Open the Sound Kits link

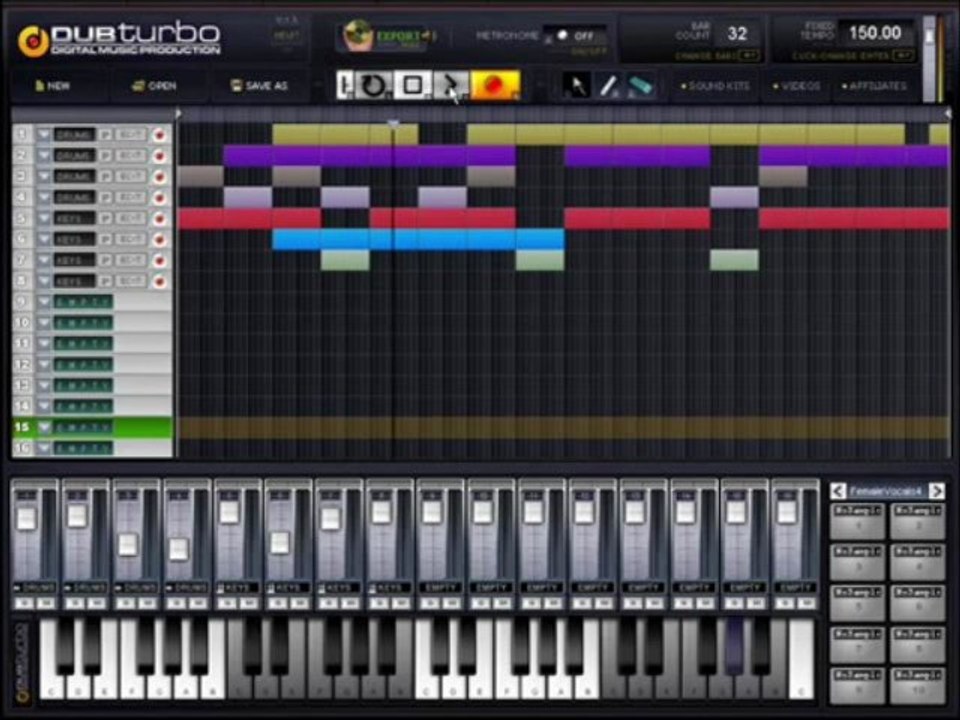(x=715, y=86)
